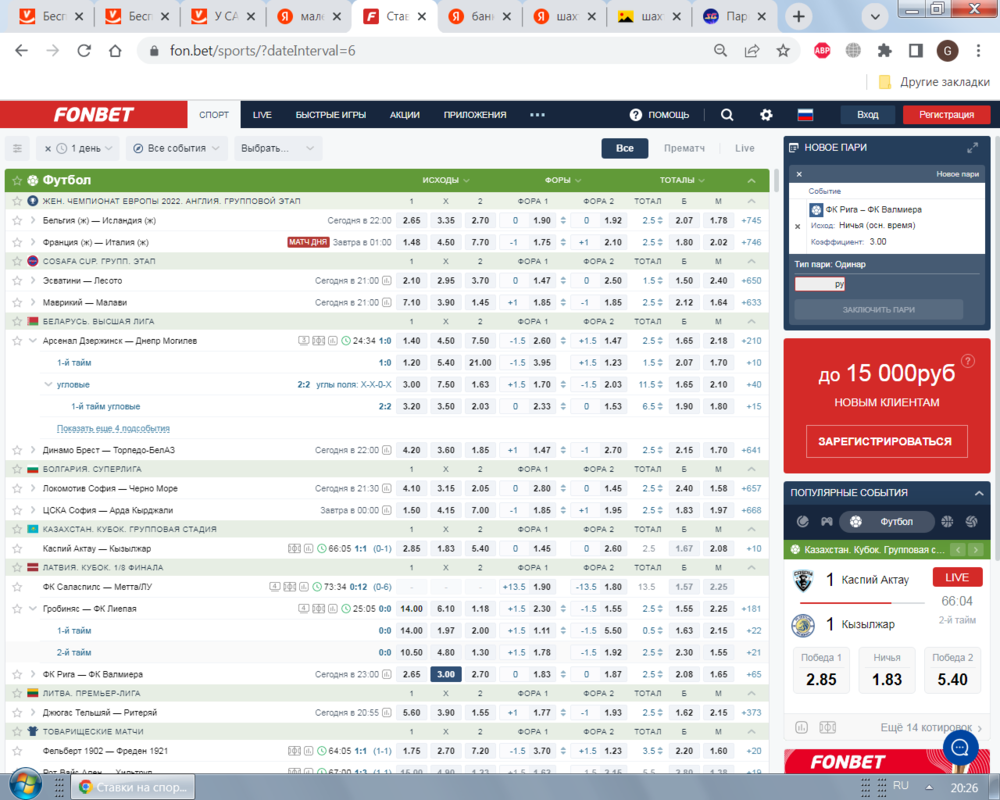The image size is (1000, 800).
Task: Switch to LIVE menu section
Action: [x=261, y=115]
